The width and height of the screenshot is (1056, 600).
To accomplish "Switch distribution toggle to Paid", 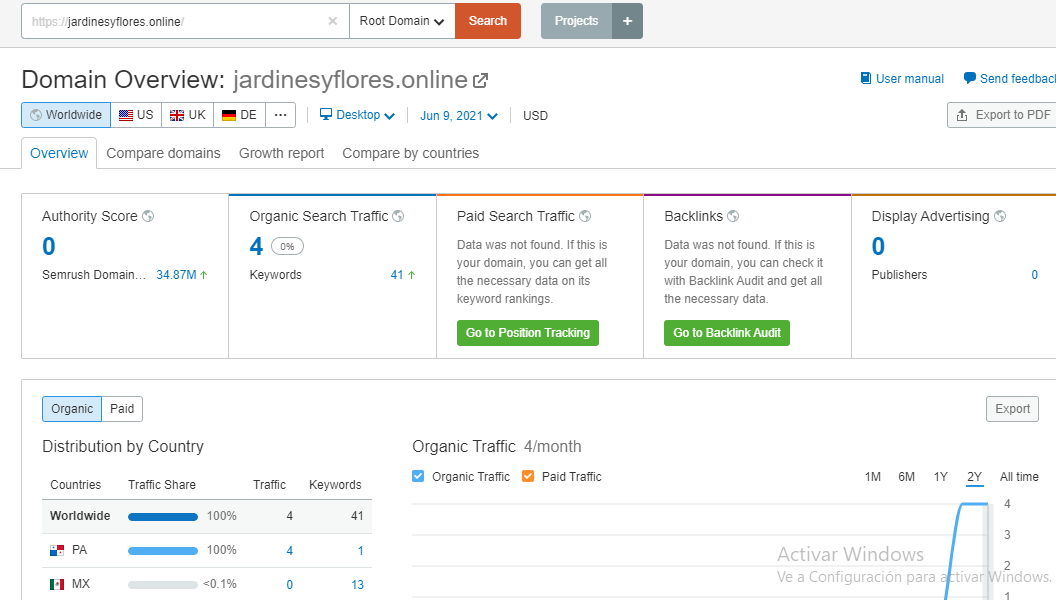I will coord(122,409).
